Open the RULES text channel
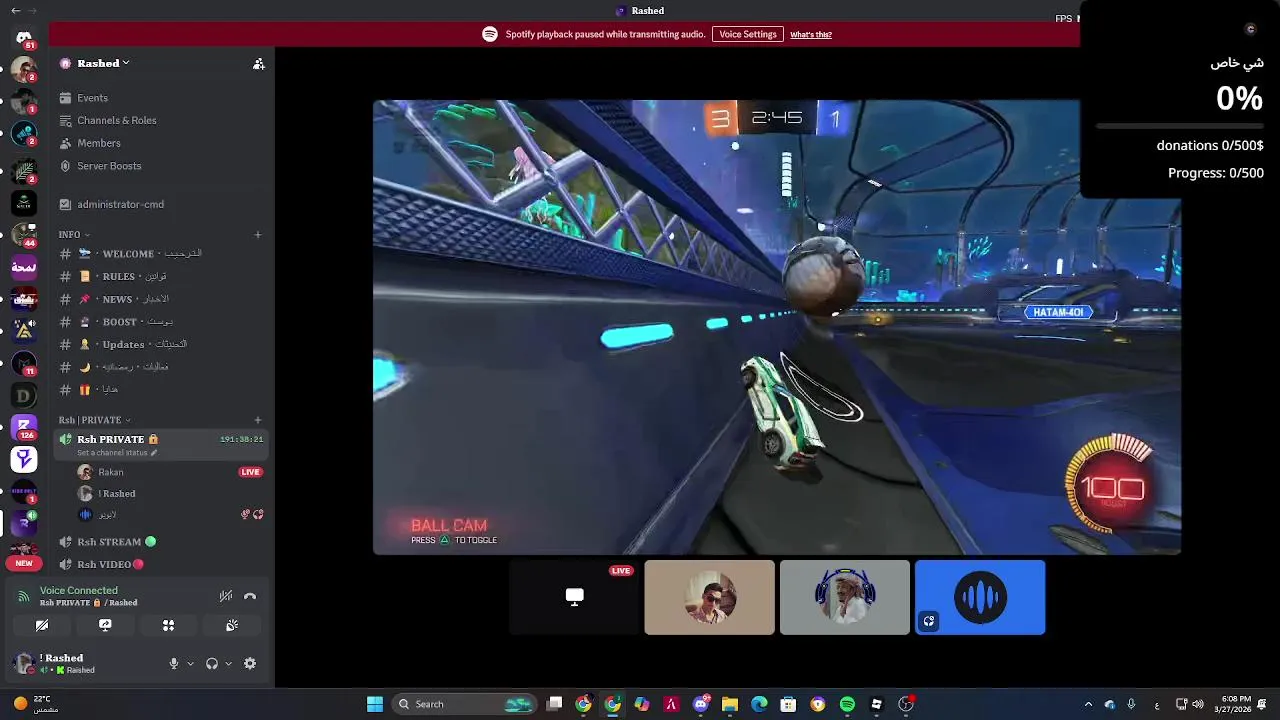Image resolution: width=1280 pixels, height=720 pixels. pos(161,276)
